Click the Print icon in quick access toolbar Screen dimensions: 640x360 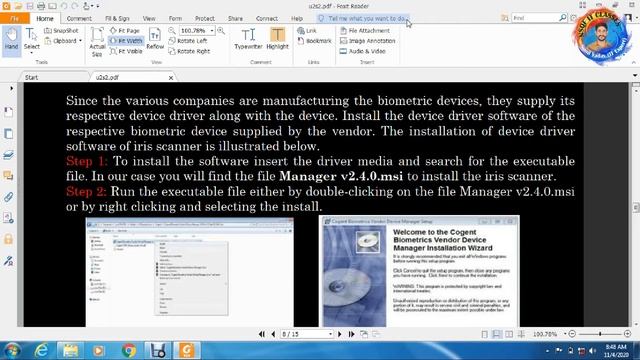tap(41, 6)
